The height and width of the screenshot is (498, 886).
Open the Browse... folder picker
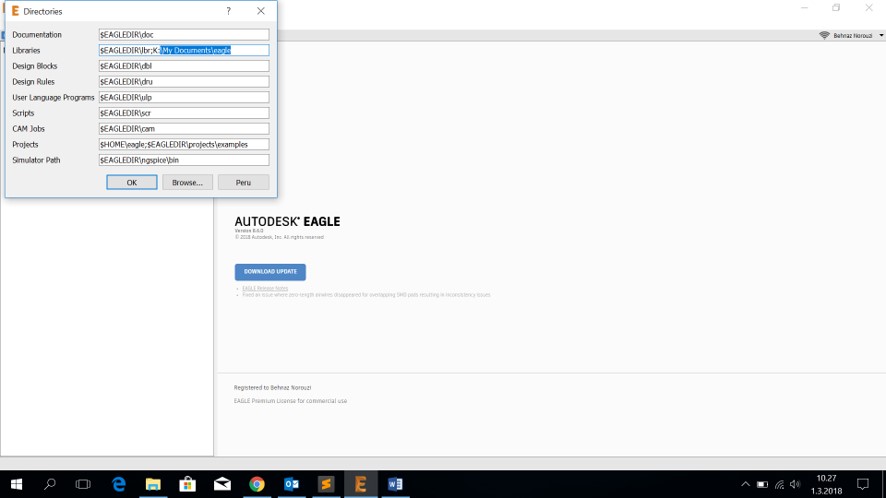click(188, 183)
